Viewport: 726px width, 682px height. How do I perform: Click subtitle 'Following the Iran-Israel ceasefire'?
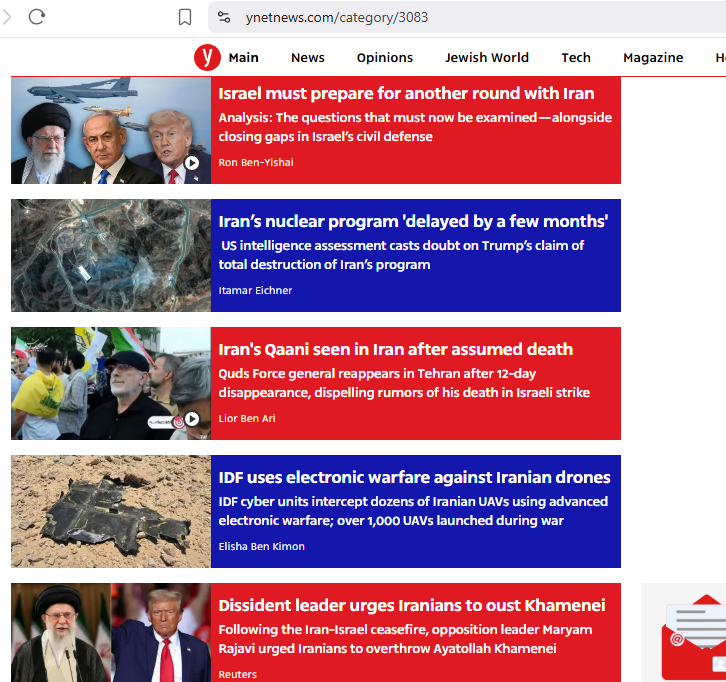(x=405, y=639)
